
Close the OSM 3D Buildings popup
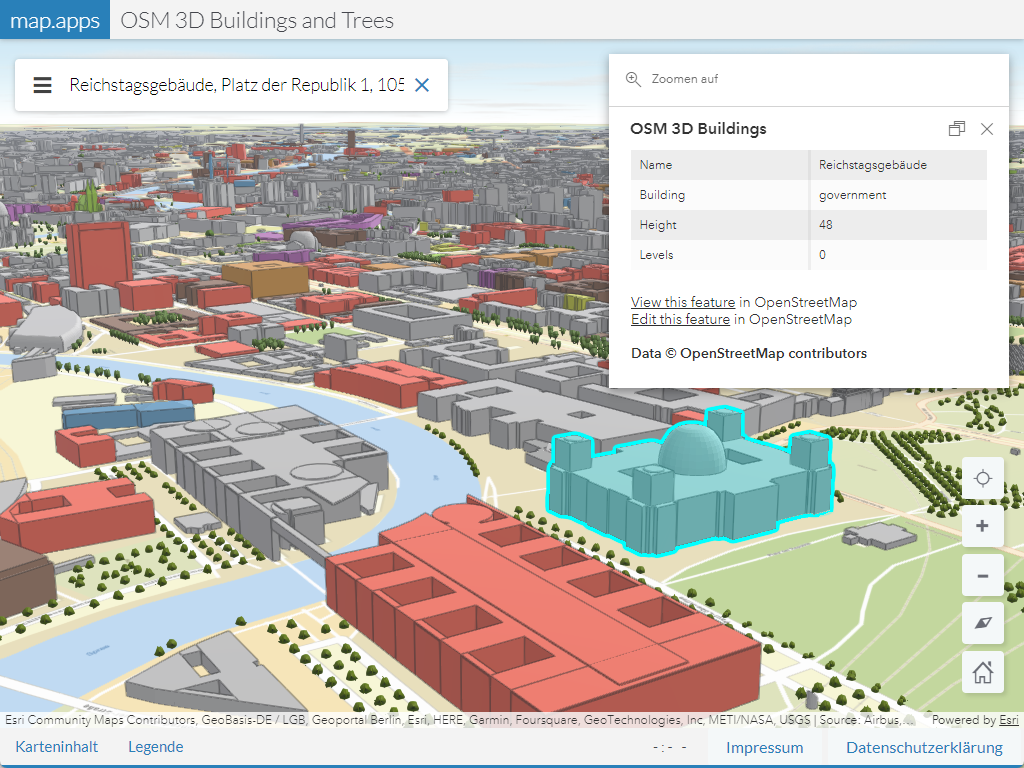(x=987, y=129)
